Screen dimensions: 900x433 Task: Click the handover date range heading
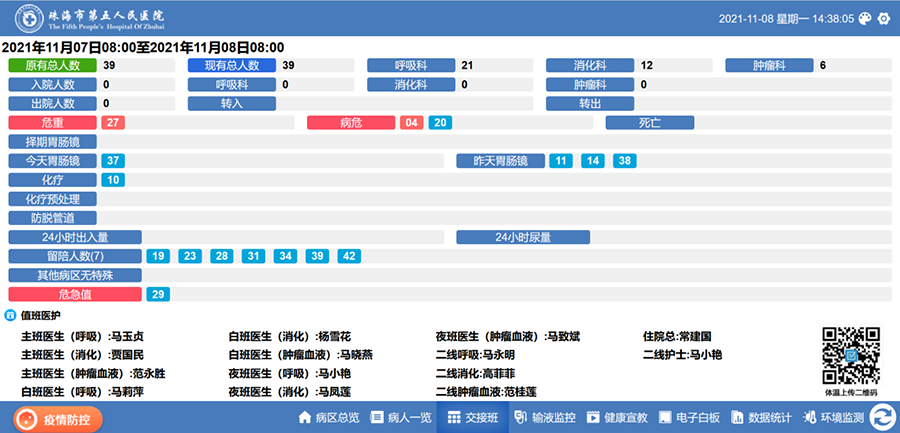coord(142,47)
